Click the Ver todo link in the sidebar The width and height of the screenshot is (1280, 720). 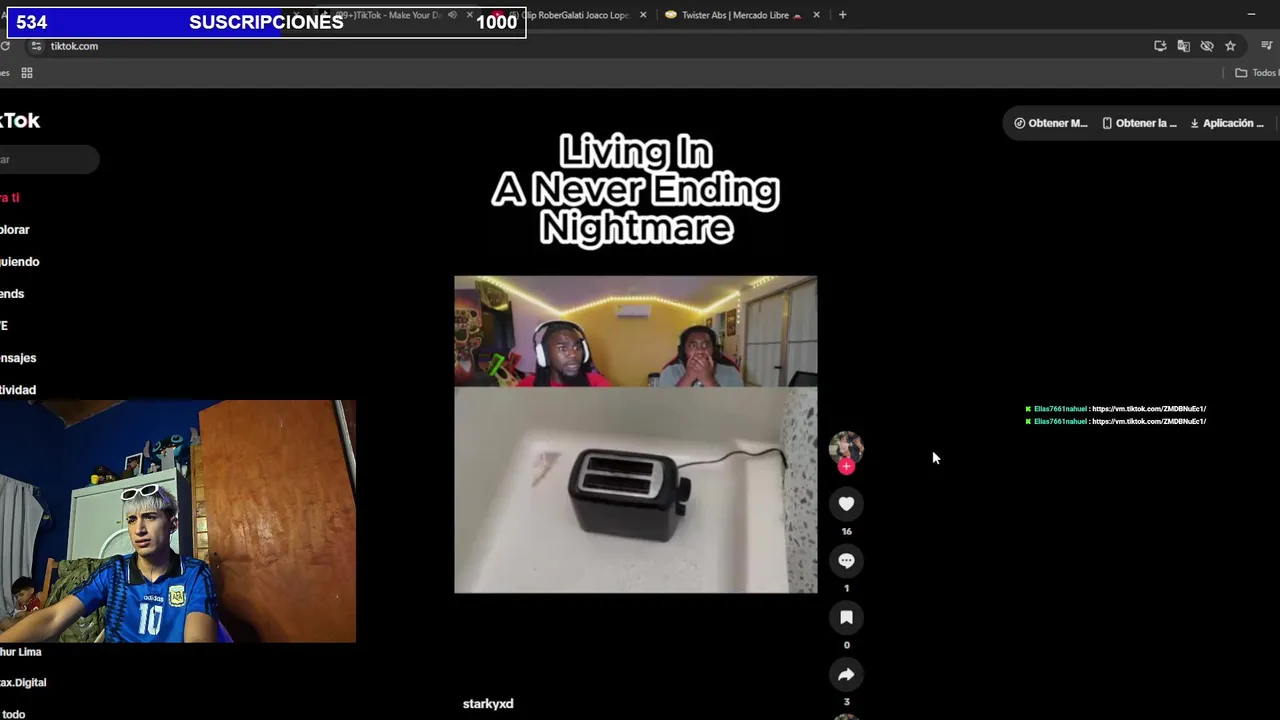pos(13,713)
